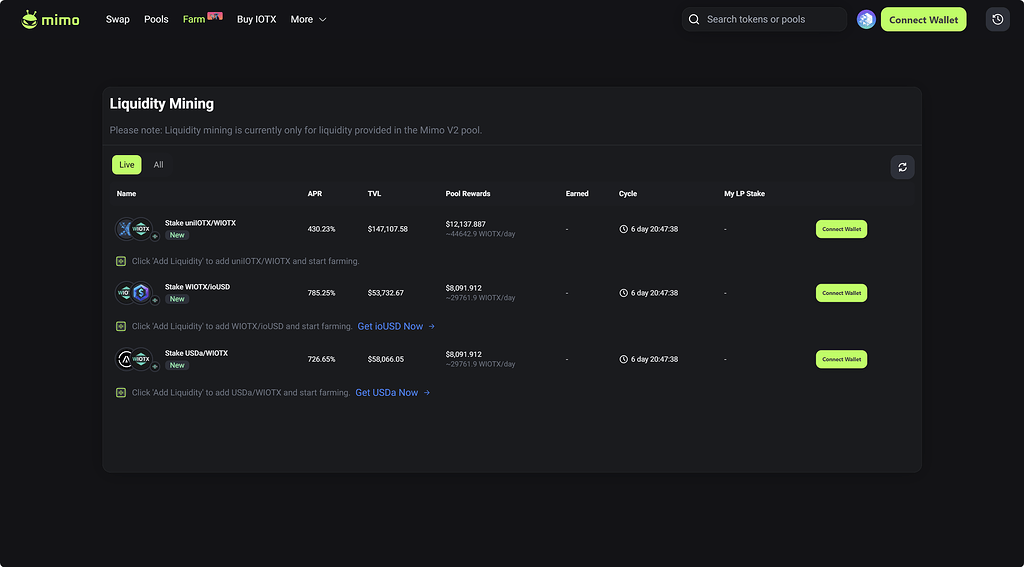Go to the Pools menu item
The width and height of the screenshot is (1024, 567).
pyautogui.click(x=156, y=19)
